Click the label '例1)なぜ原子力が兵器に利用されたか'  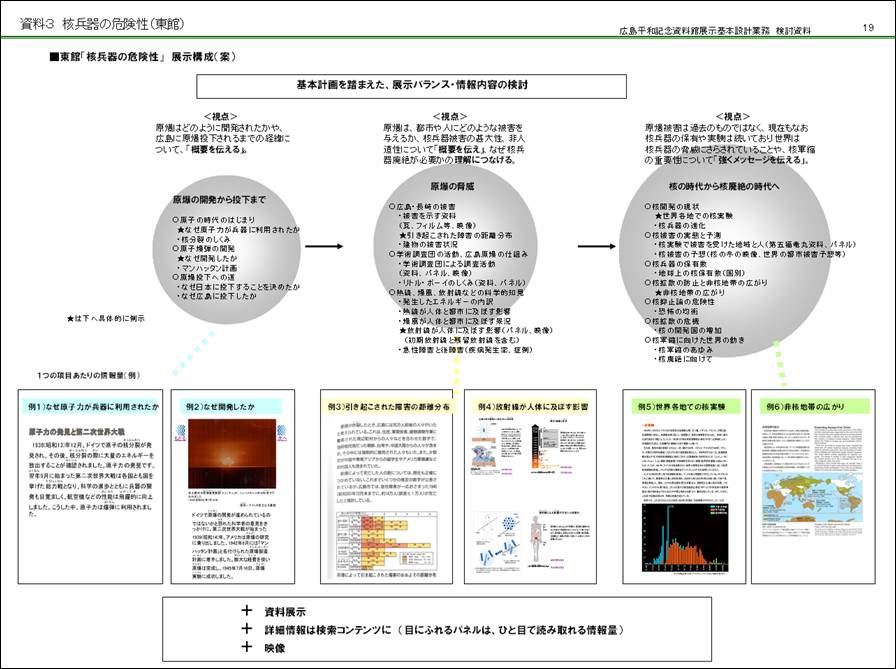(x=92, y=407)
